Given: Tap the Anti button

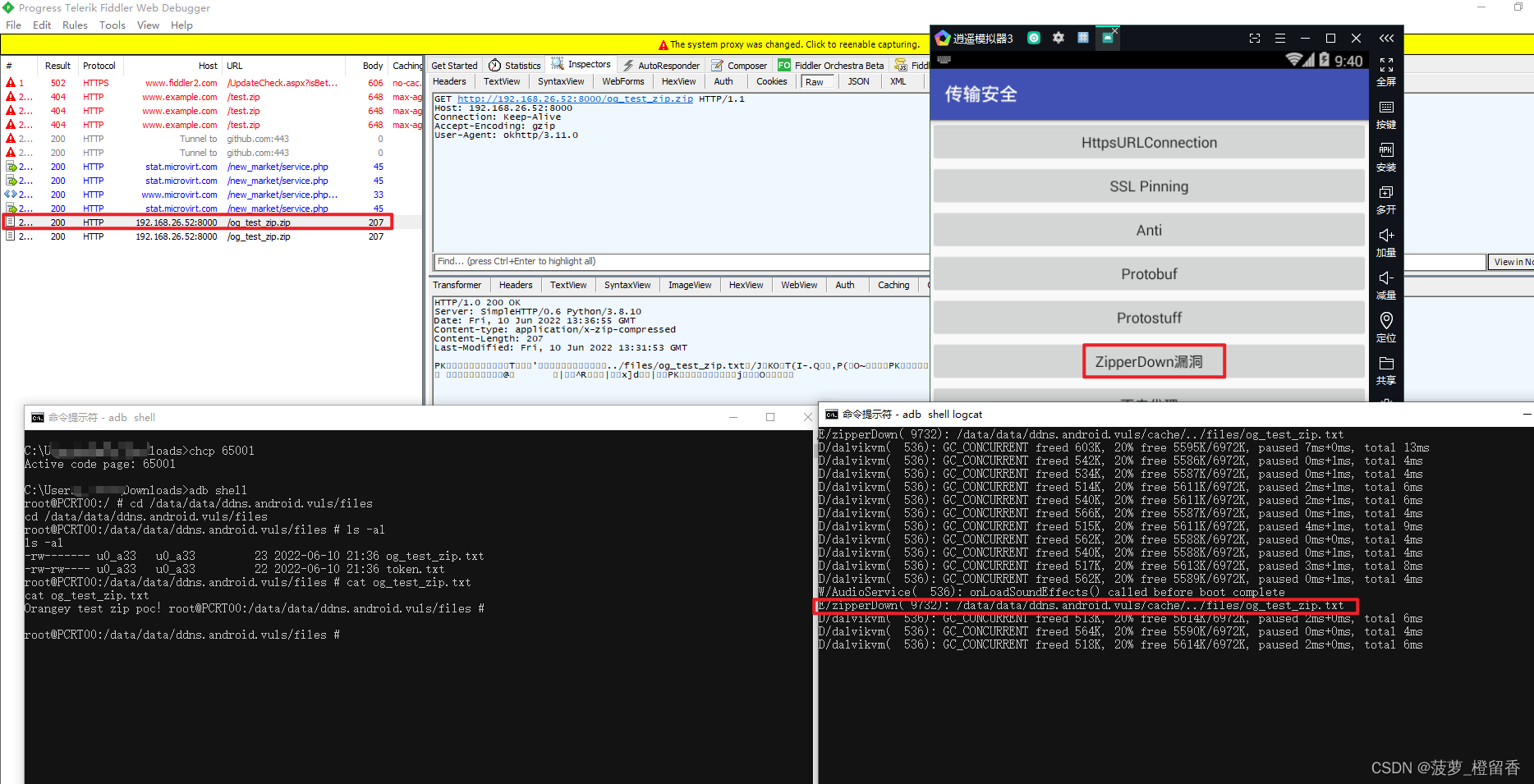Looking at the screenshot, I should 1149,231.
